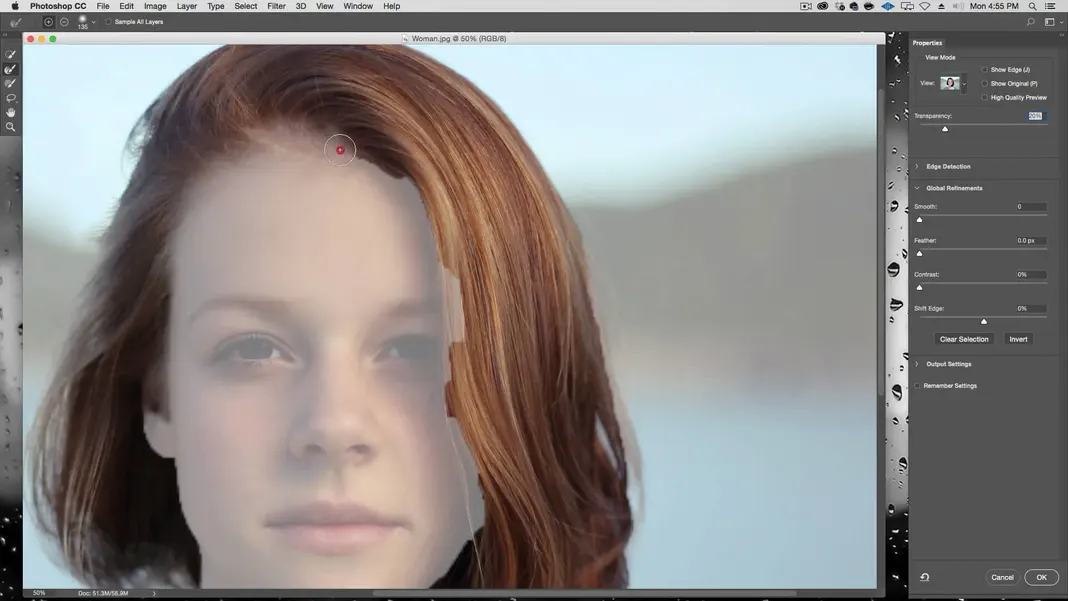Click the Transparency value field
Screen dimensions: 1068x601
pos(1036,116)
